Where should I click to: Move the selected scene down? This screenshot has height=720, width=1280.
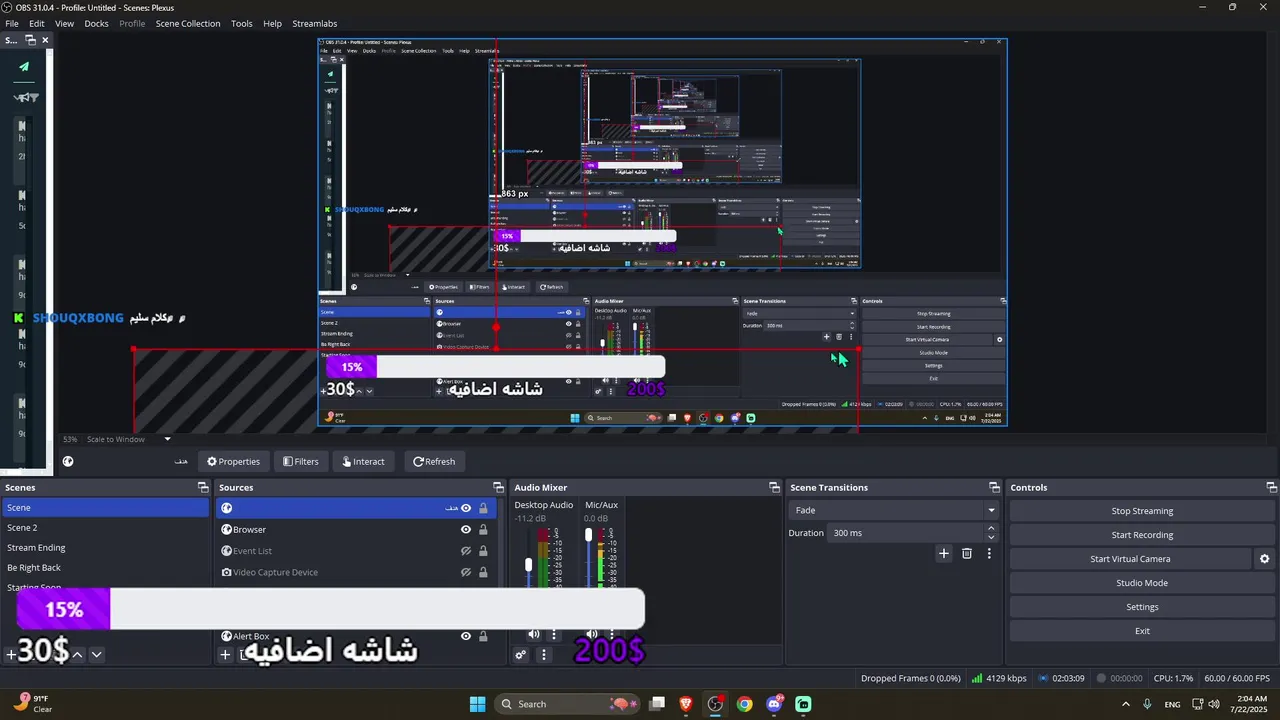[96, 655]
